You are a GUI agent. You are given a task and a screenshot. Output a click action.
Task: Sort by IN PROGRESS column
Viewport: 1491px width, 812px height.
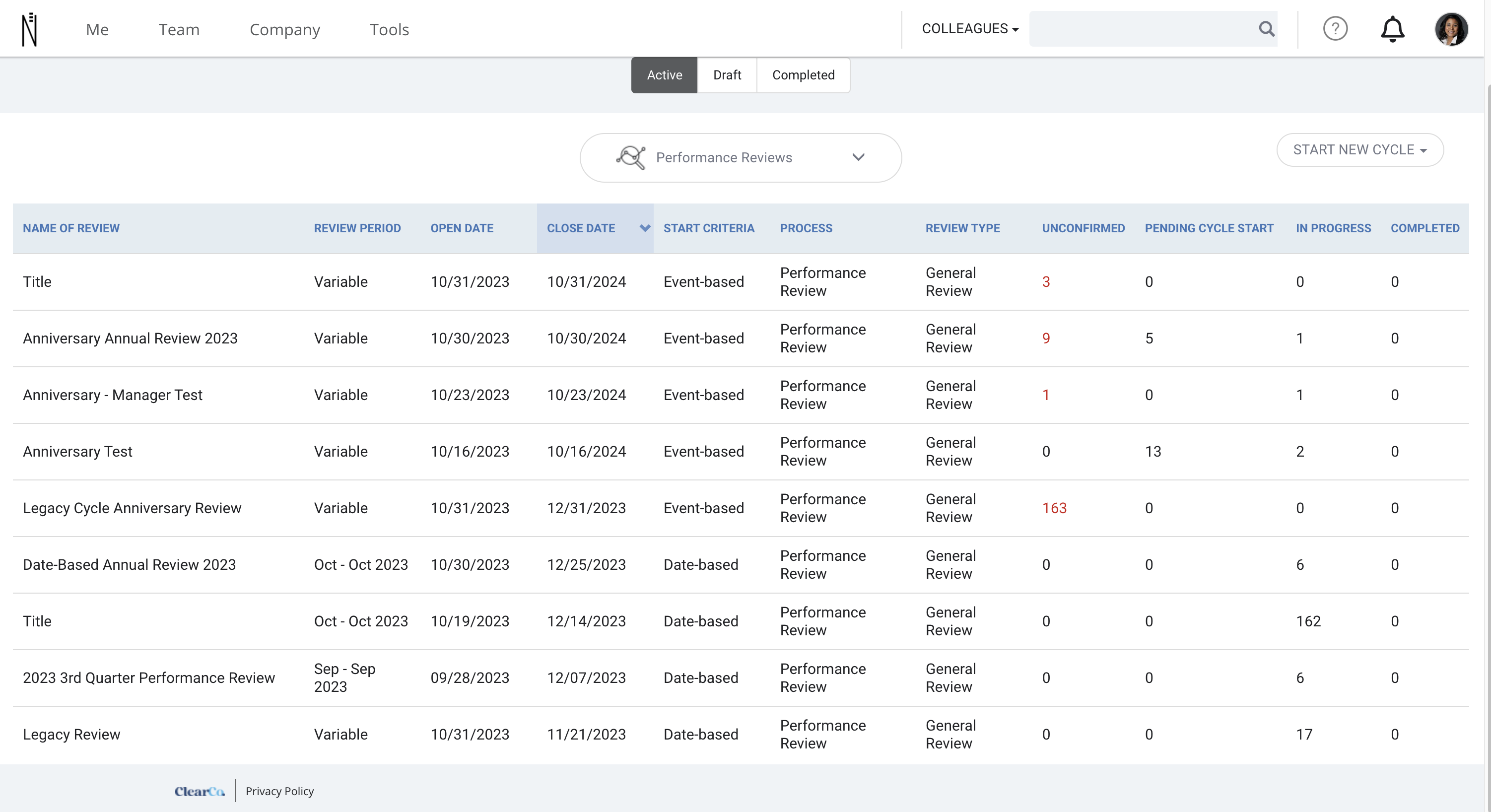[x=1333, y=228]
